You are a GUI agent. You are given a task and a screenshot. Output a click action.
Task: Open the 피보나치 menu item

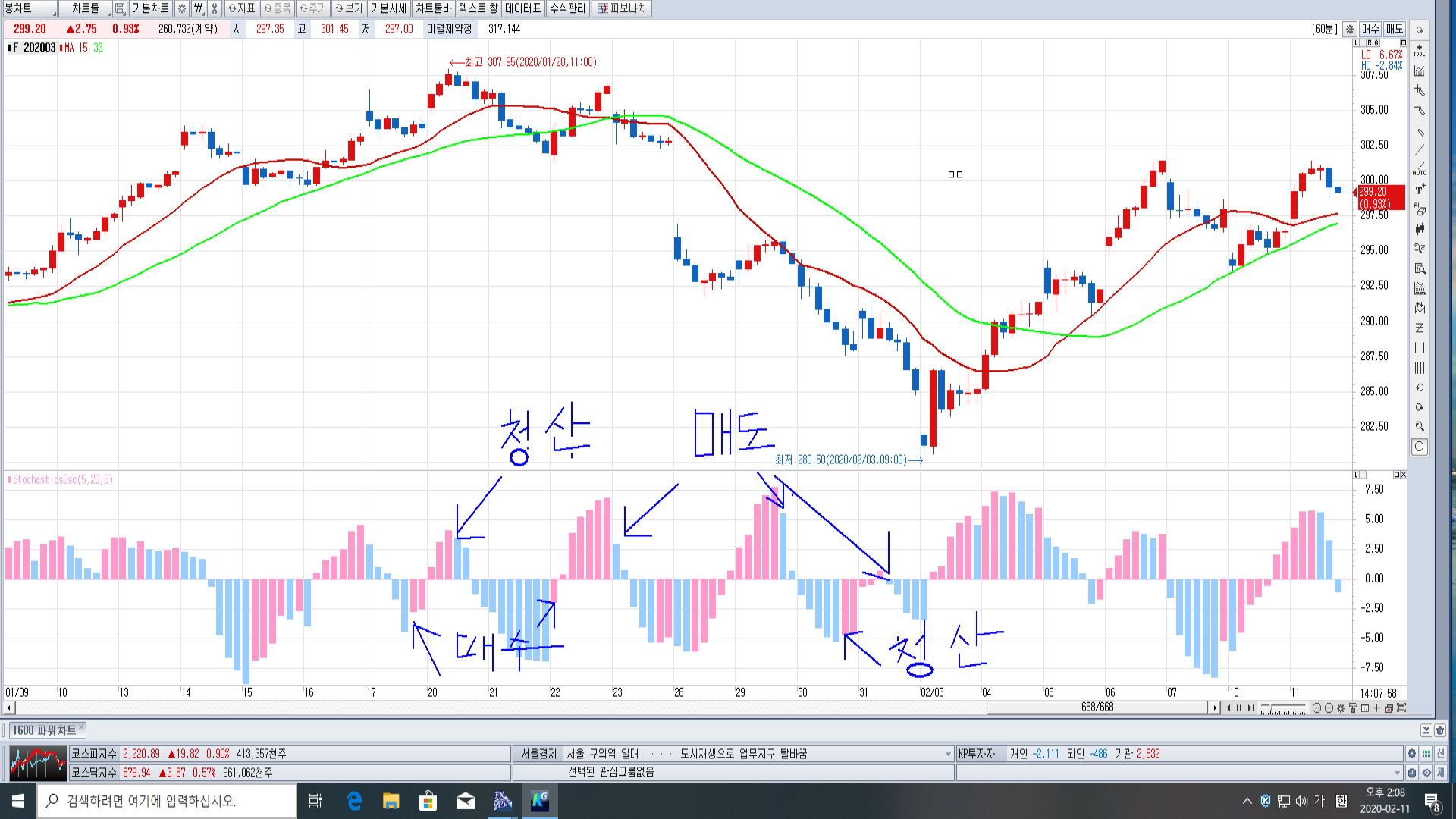pos(622,8)
